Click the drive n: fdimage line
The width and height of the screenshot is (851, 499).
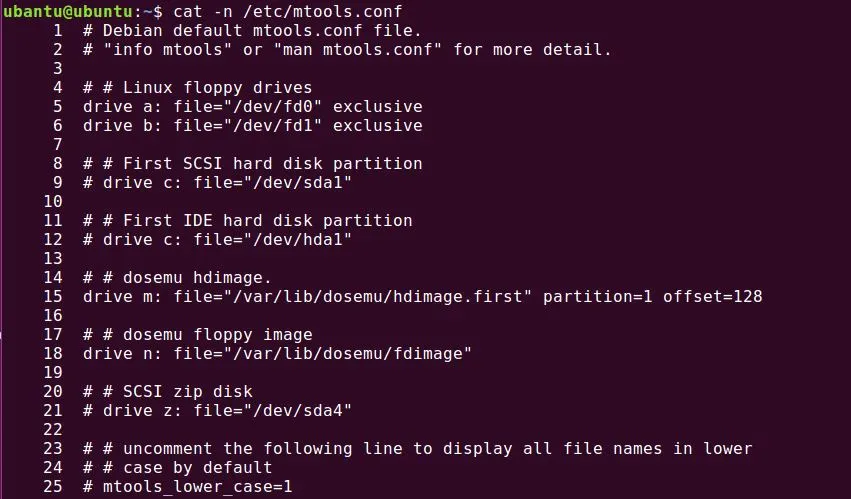click(x=277, y=353)
